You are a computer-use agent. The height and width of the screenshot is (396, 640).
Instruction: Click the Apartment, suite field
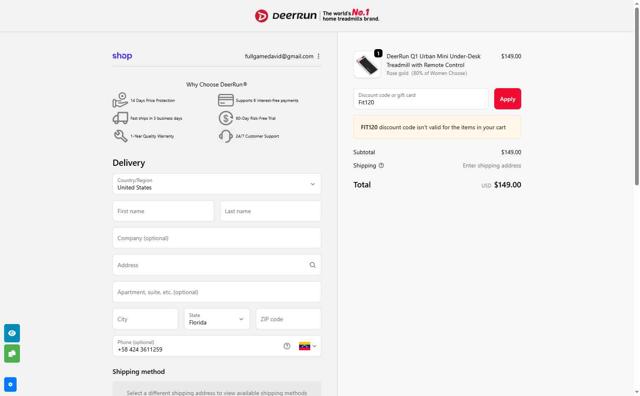click(x=217, y=292)
